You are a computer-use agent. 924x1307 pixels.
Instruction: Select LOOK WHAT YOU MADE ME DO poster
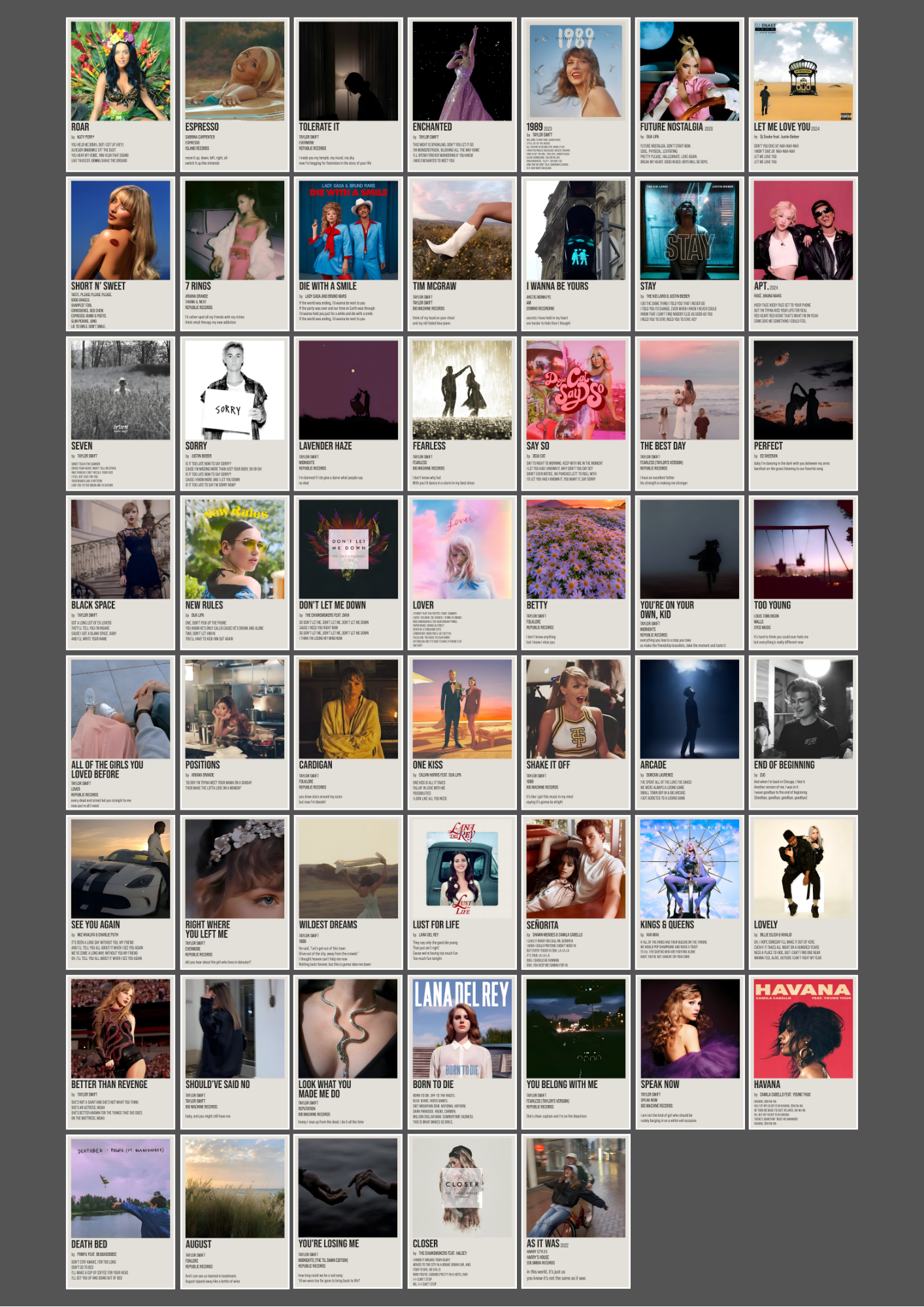[x=348, y=1052]
